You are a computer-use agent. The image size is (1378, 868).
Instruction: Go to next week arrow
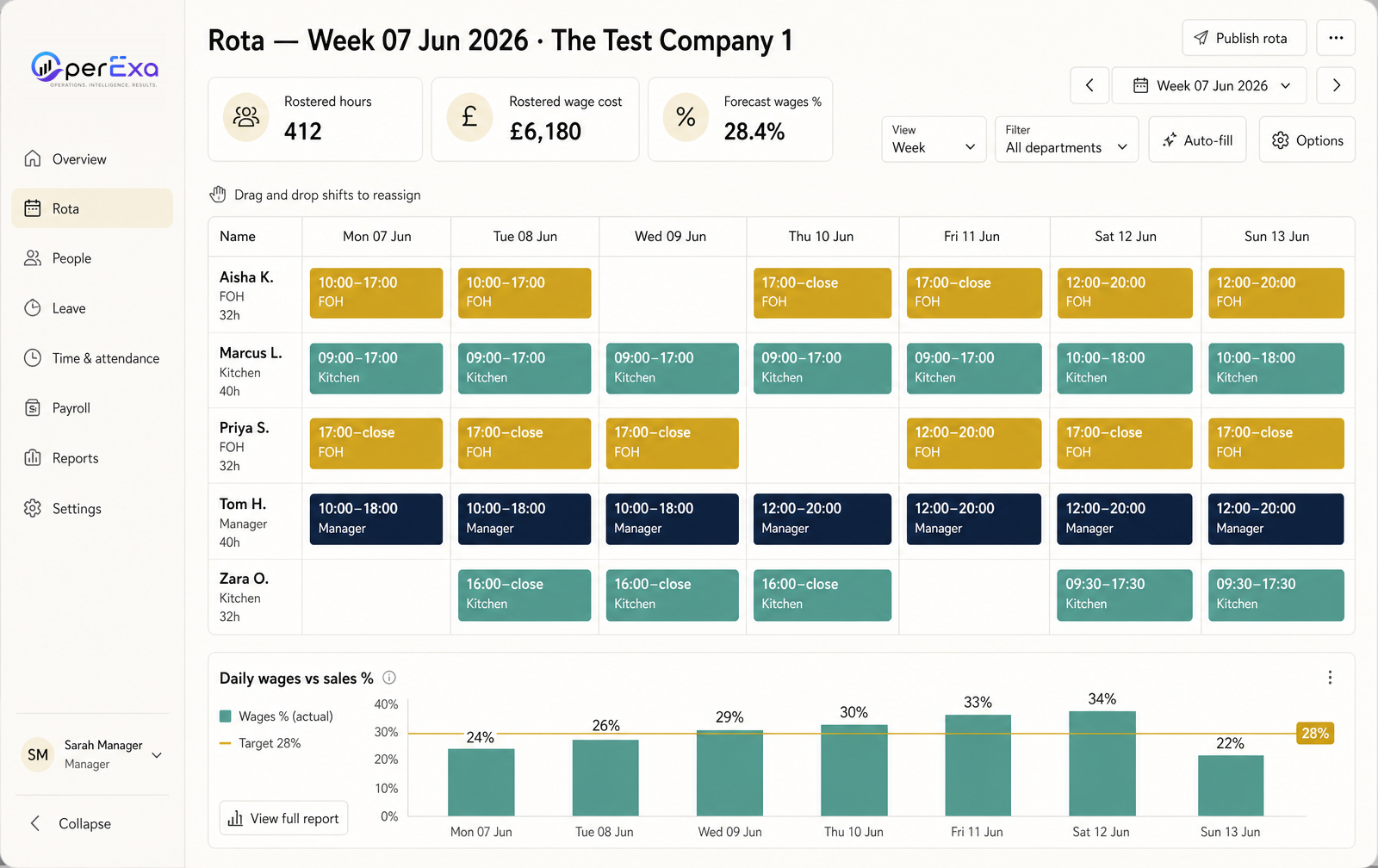1337,85
